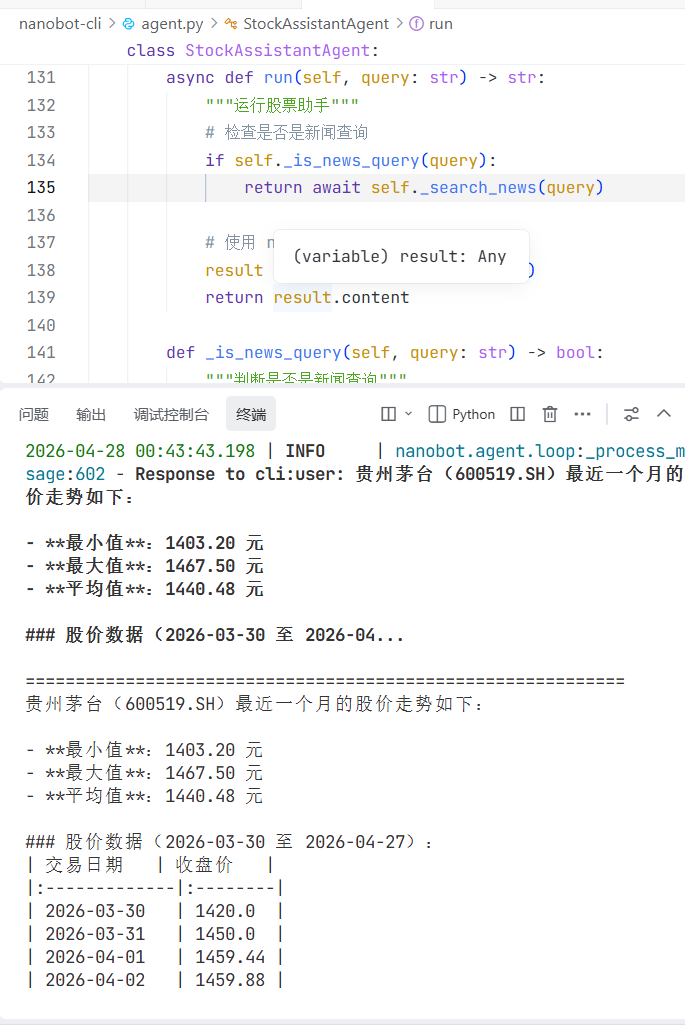This screenshot has height=1025, width=685.
Task: Click heading 股价数据（2026-03-30 至 2026-04-27）
Action: coord(228,841)
